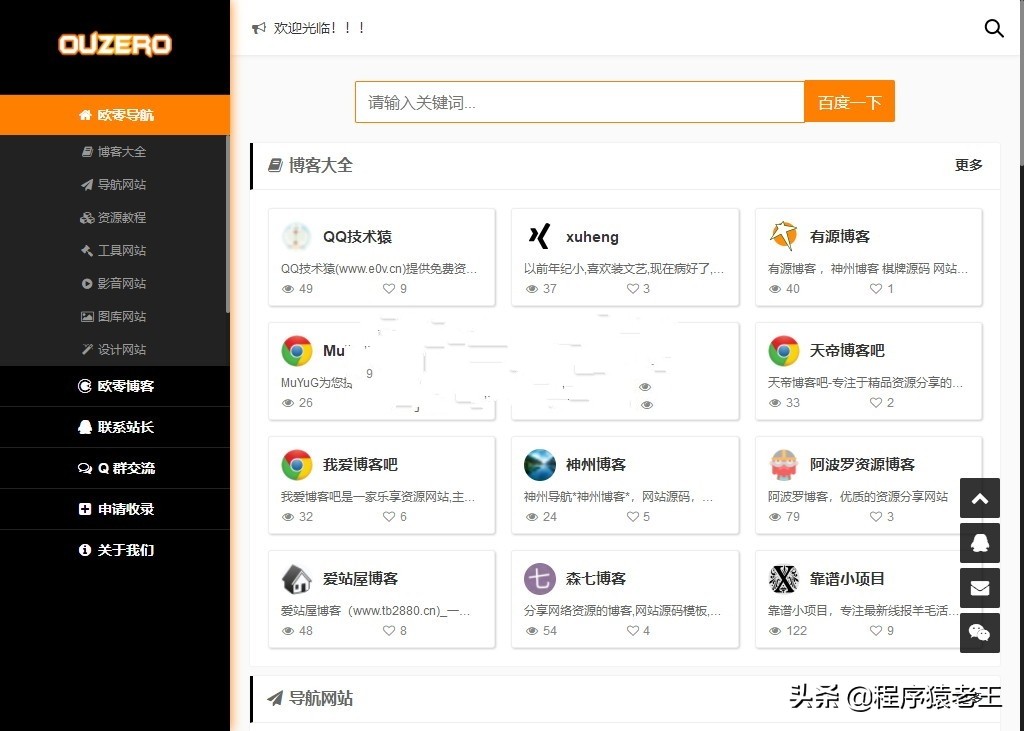Click the xuheng X logo icon
Image resolution: width=1024 pixels, height=731 pixels.
click(539, 236)
